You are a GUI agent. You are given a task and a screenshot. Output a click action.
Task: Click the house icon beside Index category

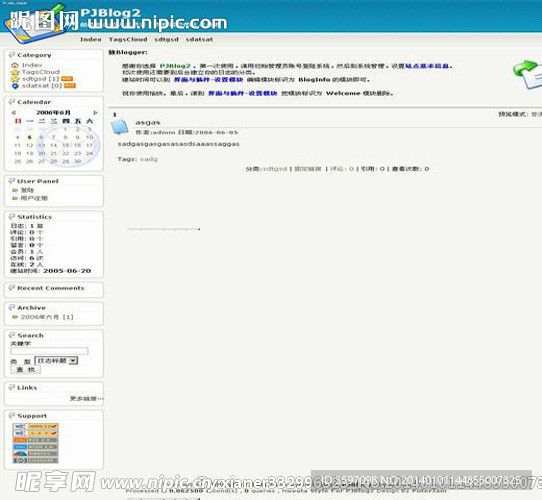tap(15, 65)
